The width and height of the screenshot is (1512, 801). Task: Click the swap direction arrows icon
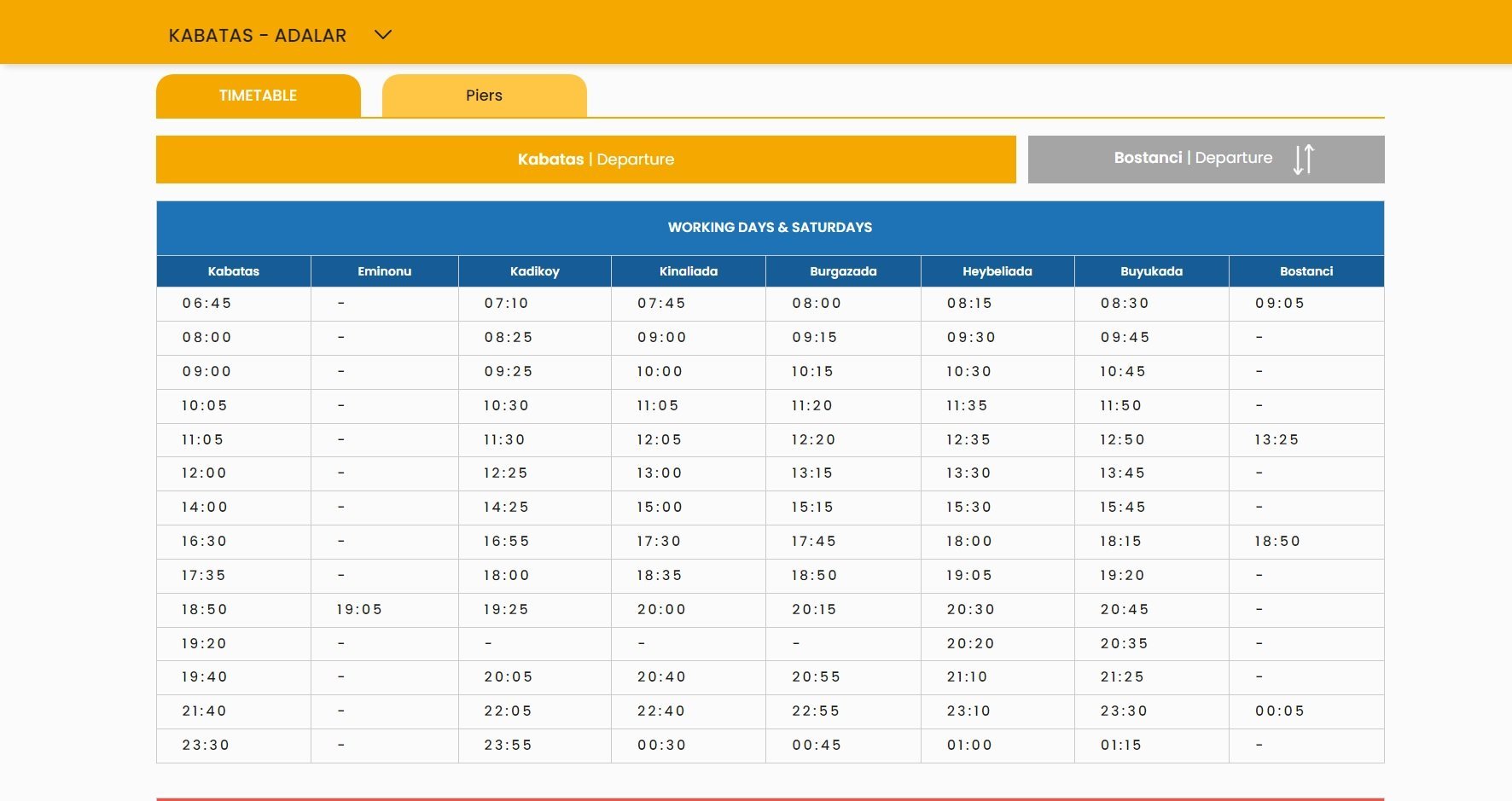tap(1303, 160)
